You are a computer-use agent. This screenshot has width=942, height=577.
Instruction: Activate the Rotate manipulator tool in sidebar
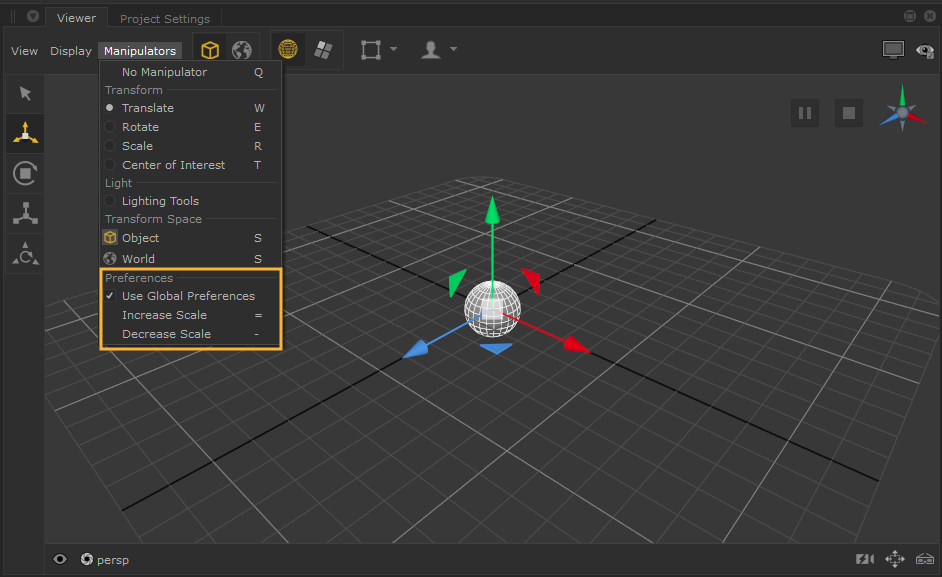(25, 173)
